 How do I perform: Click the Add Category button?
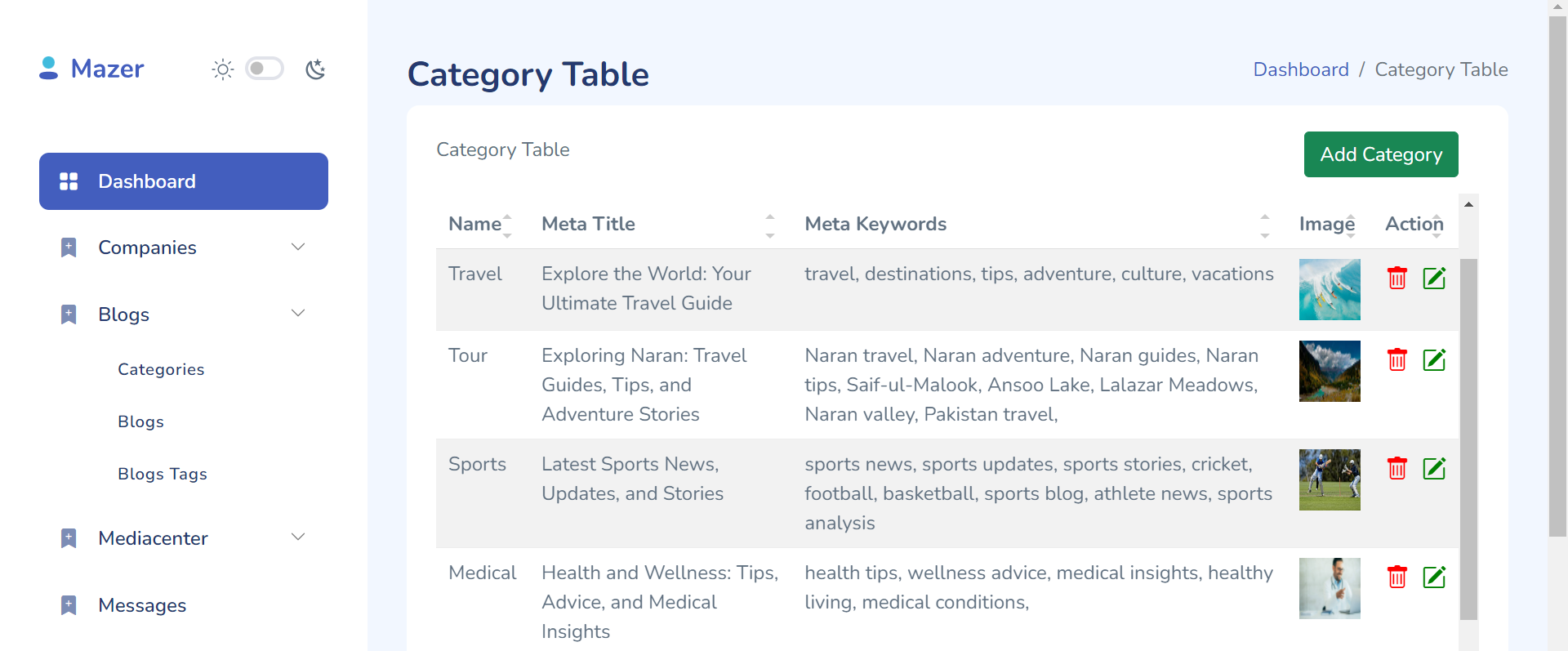click(x=1380, y=154)
